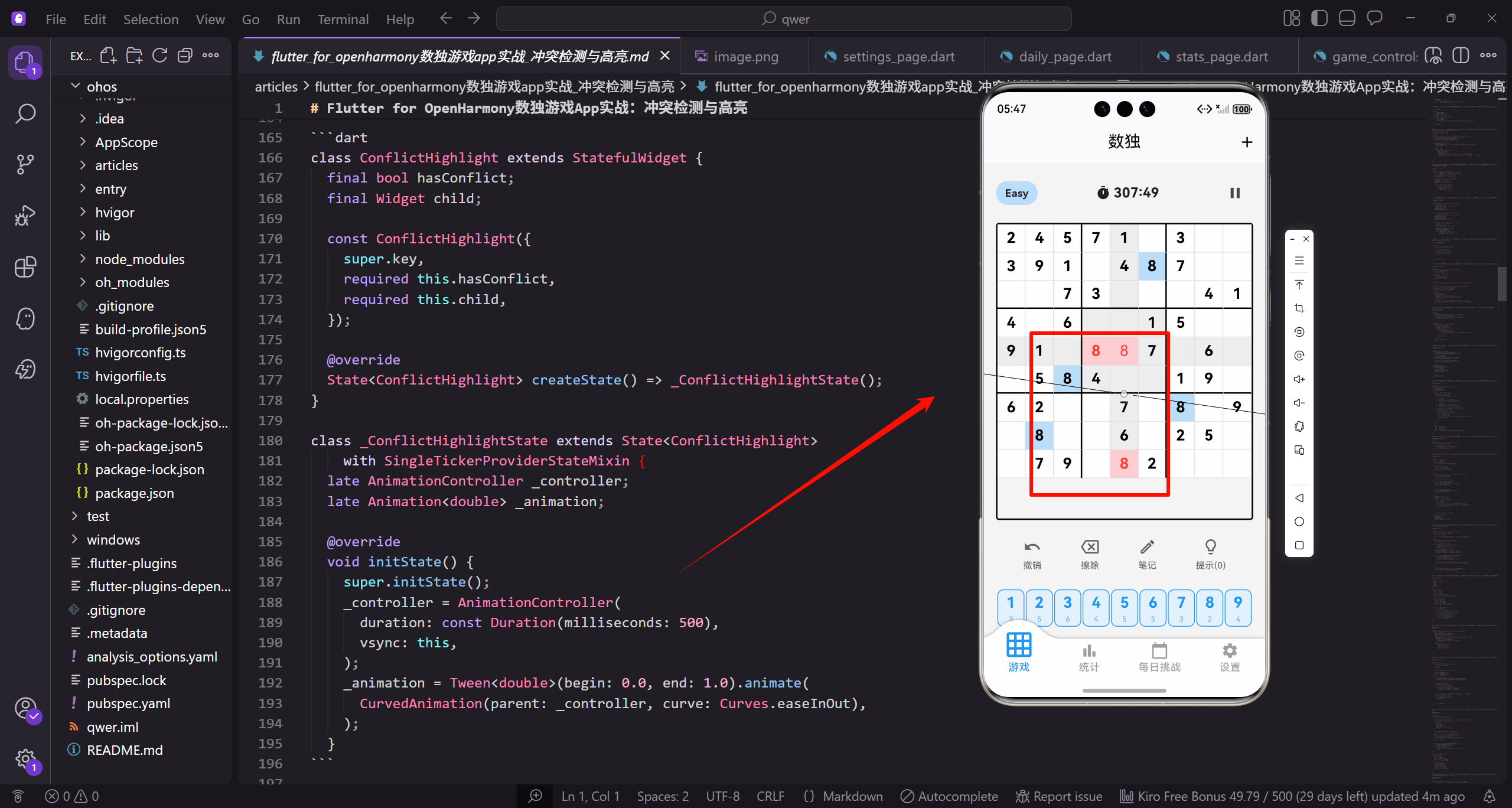This screenshot has height=808, width=1512.
Task: Toggle Autocomplete in the status bar
Action: click(x=949, y=796)
